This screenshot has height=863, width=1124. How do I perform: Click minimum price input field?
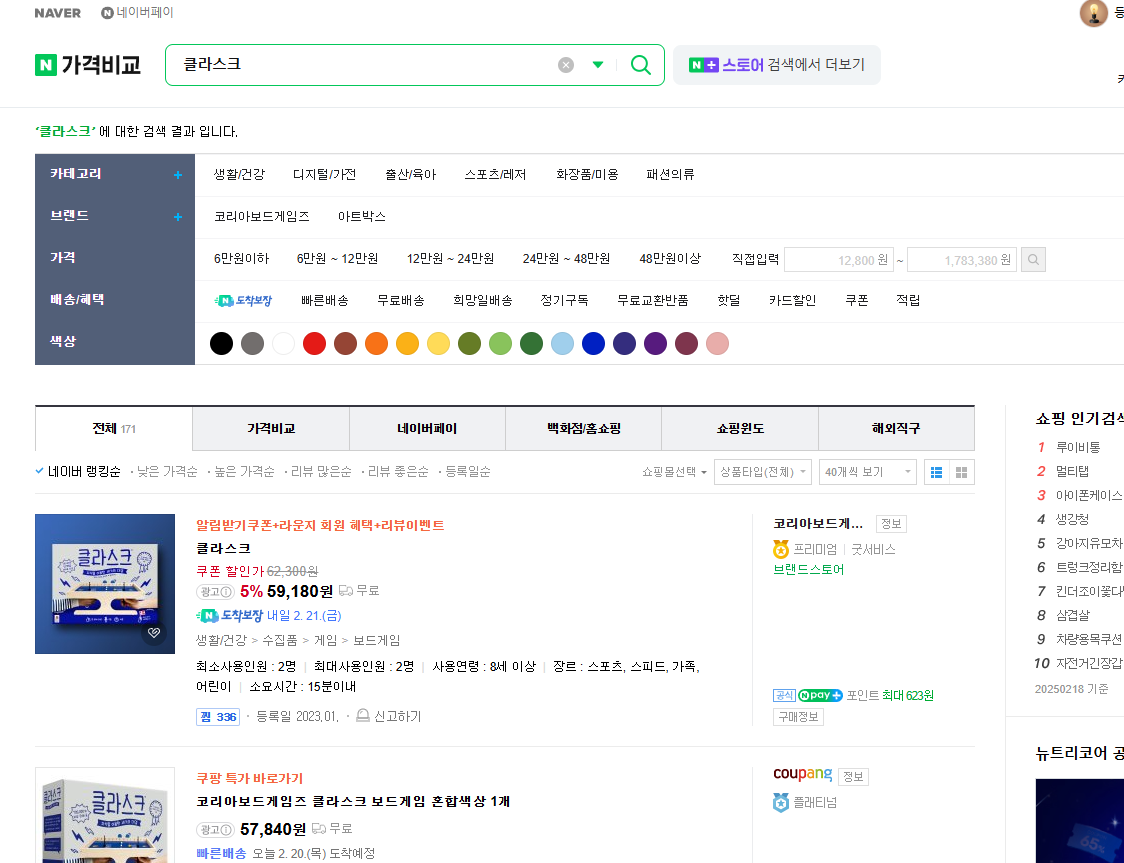839,259
